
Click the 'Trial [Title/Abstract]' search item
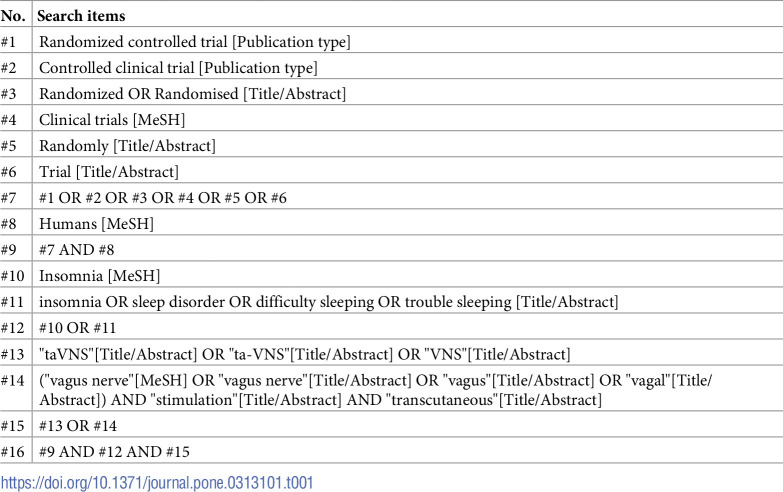pos(109,172)
